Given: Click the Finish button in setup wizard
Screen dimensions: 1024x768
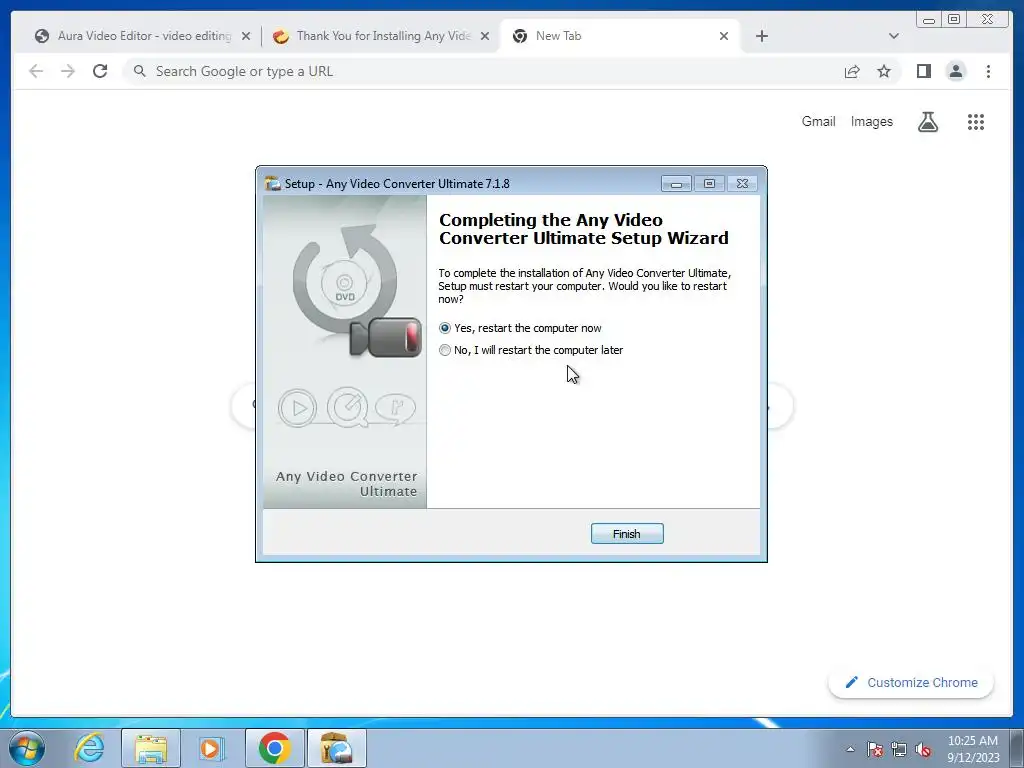Looking at the screenshot, I should click(x=627, y=534).
